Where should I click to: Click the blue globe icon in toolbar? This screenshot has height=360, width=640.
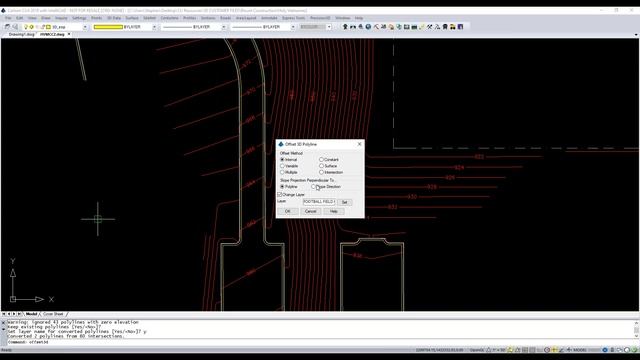tap(368, 27)
